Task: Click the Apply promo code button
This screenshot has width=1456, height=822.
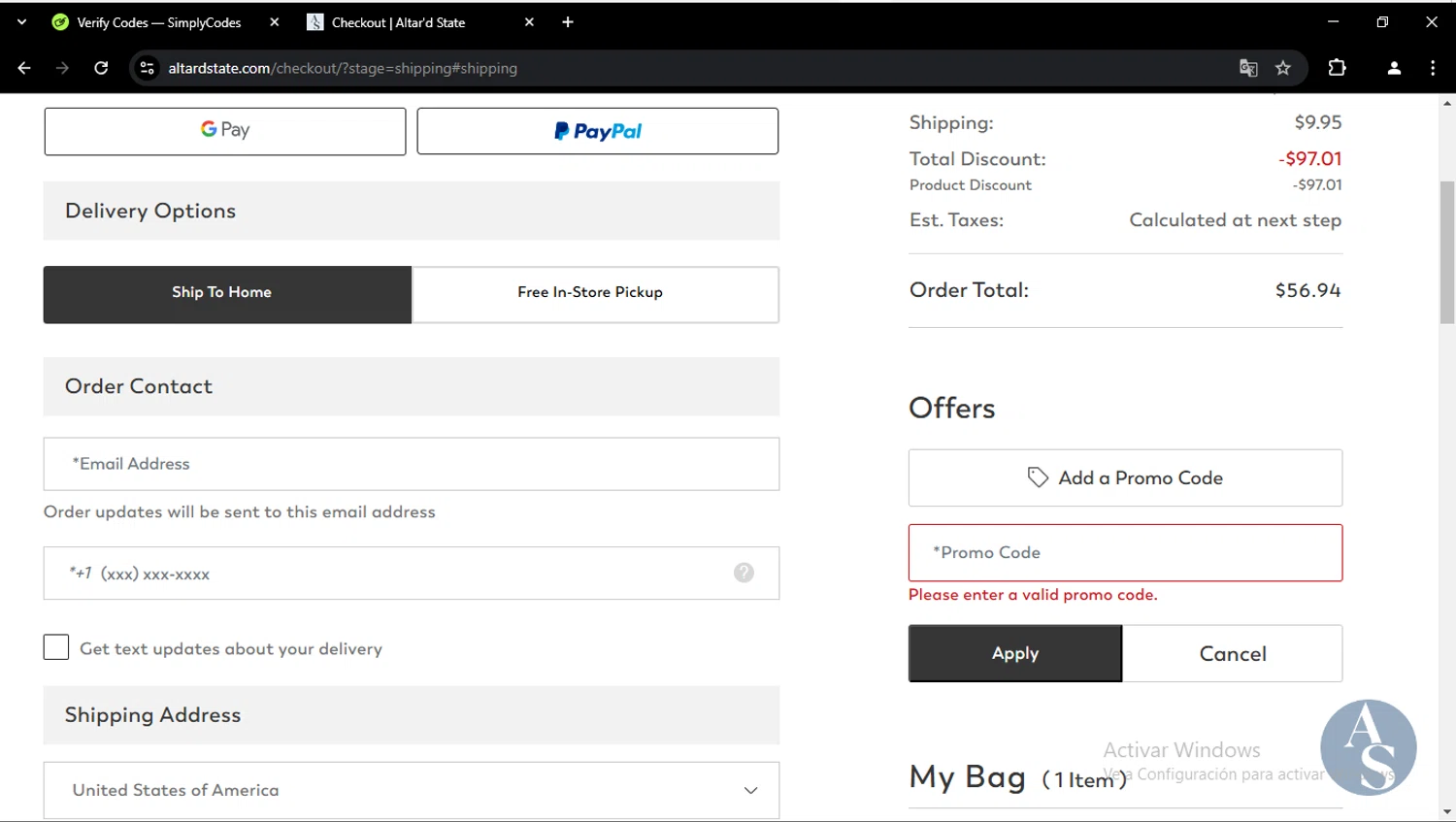Action: [x=1014, y=653]
